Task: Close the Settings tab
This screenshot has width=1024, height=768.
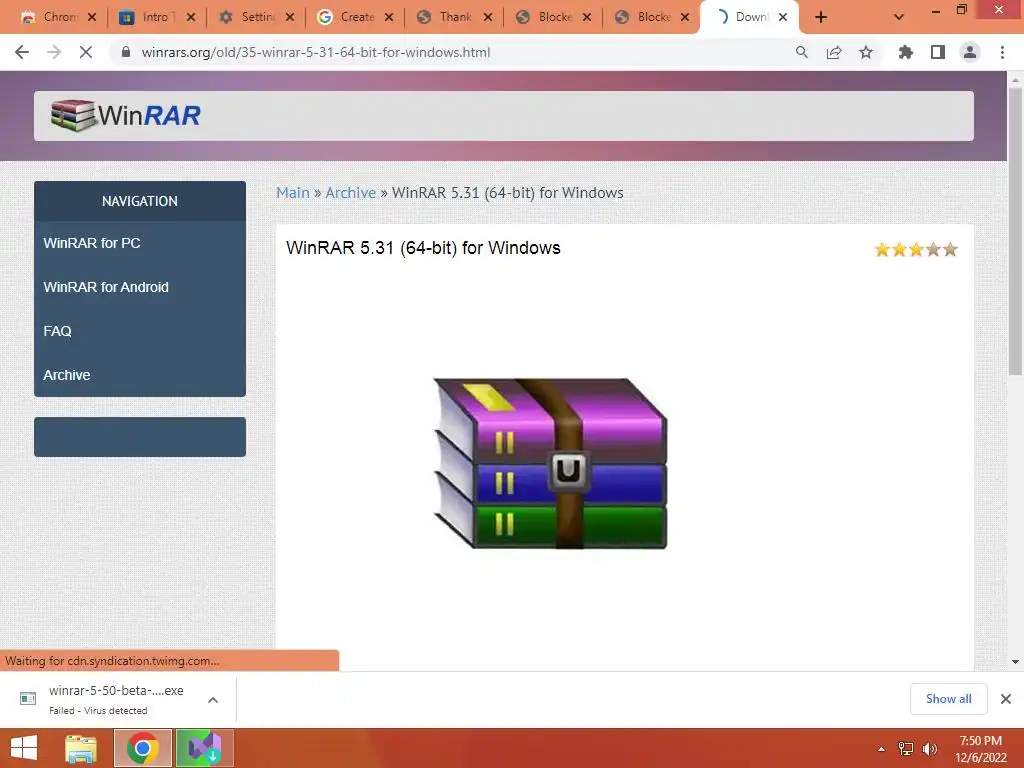Action: coord(290,17)
